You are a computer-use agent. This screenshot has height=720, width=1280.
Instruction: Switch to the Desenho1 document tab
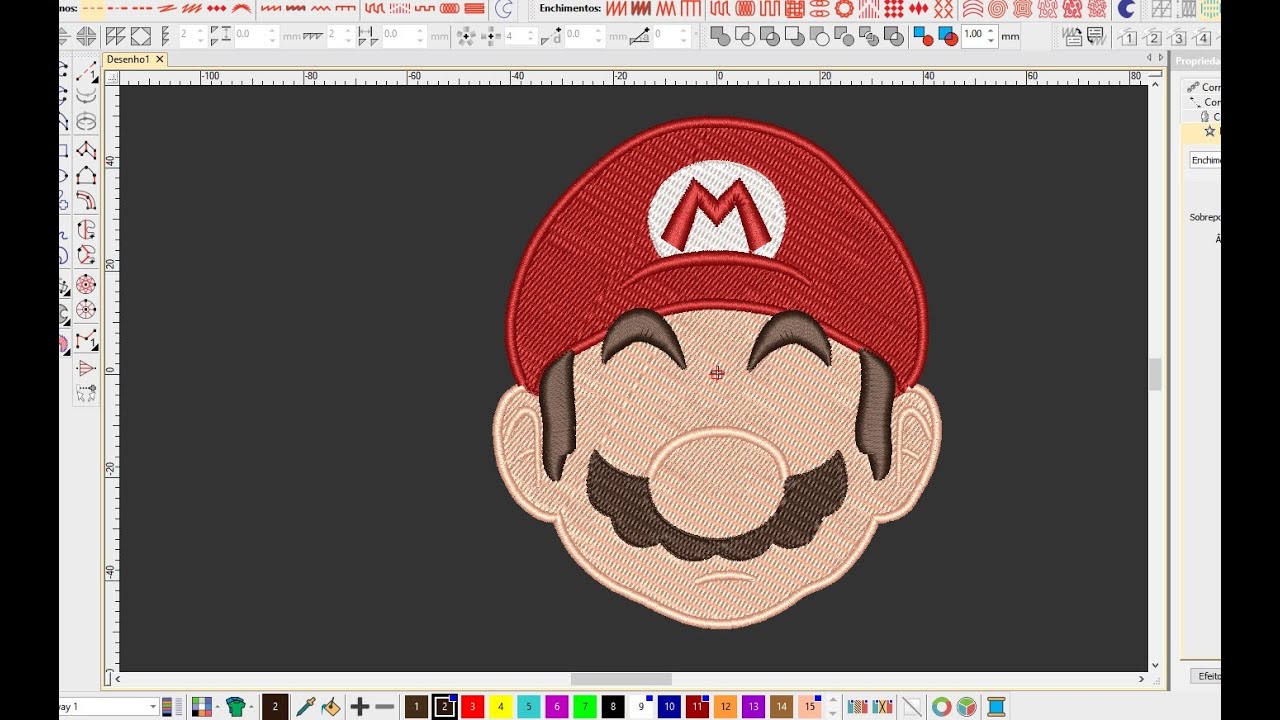(x=128, y=60)
